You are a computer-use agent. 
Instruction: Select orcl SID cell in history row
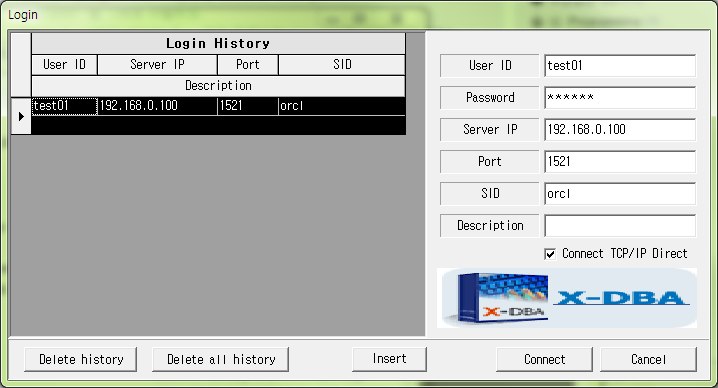[342, 106]
